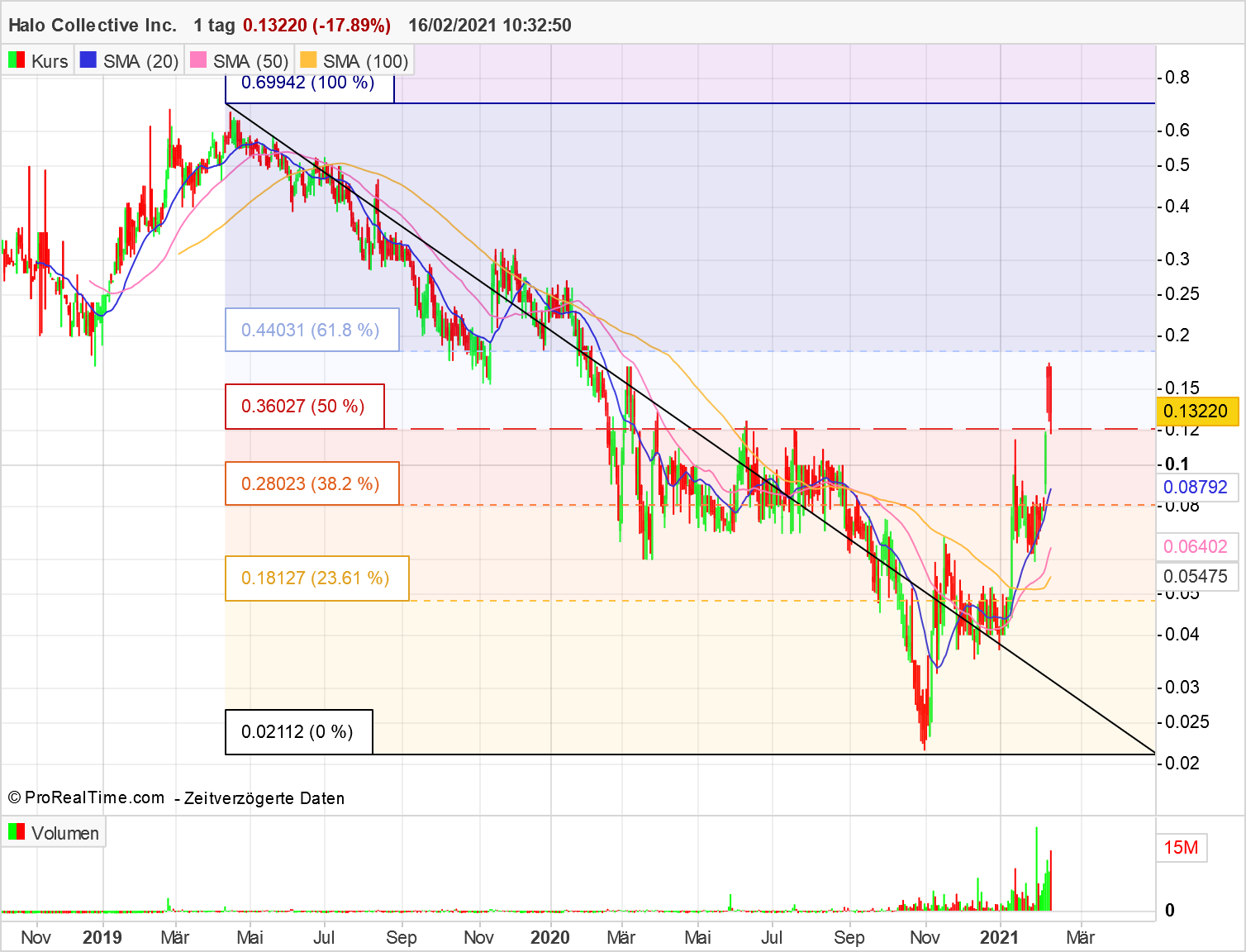Click the pink 0.06402 SMA value tag

pyautogui.click(x=1197, y=546)
